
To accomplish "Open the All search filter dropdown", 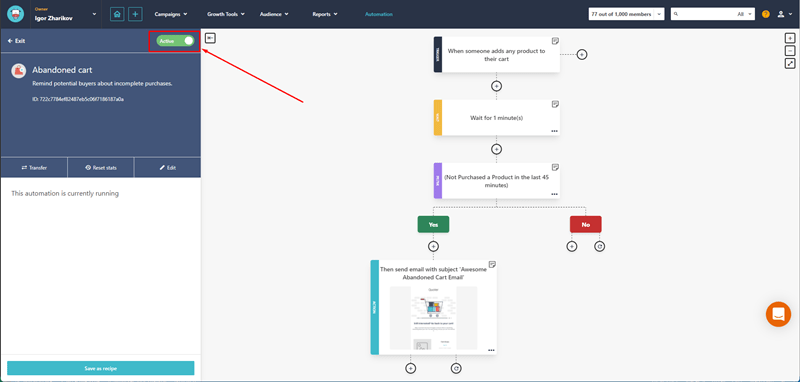I will (x=745, y=14).
